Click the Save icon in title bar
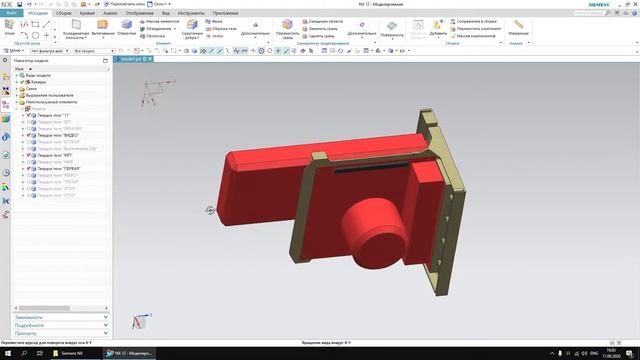Viewport: 640px width, 360px height. coord(20,4)
